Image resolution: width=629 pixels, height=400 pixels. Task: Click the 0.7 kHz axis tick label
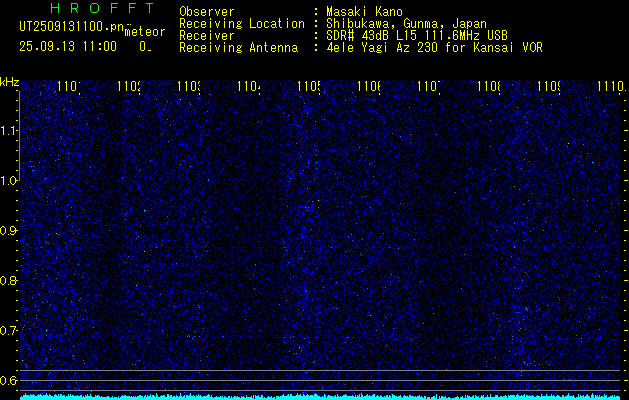[x=8, y=331]
